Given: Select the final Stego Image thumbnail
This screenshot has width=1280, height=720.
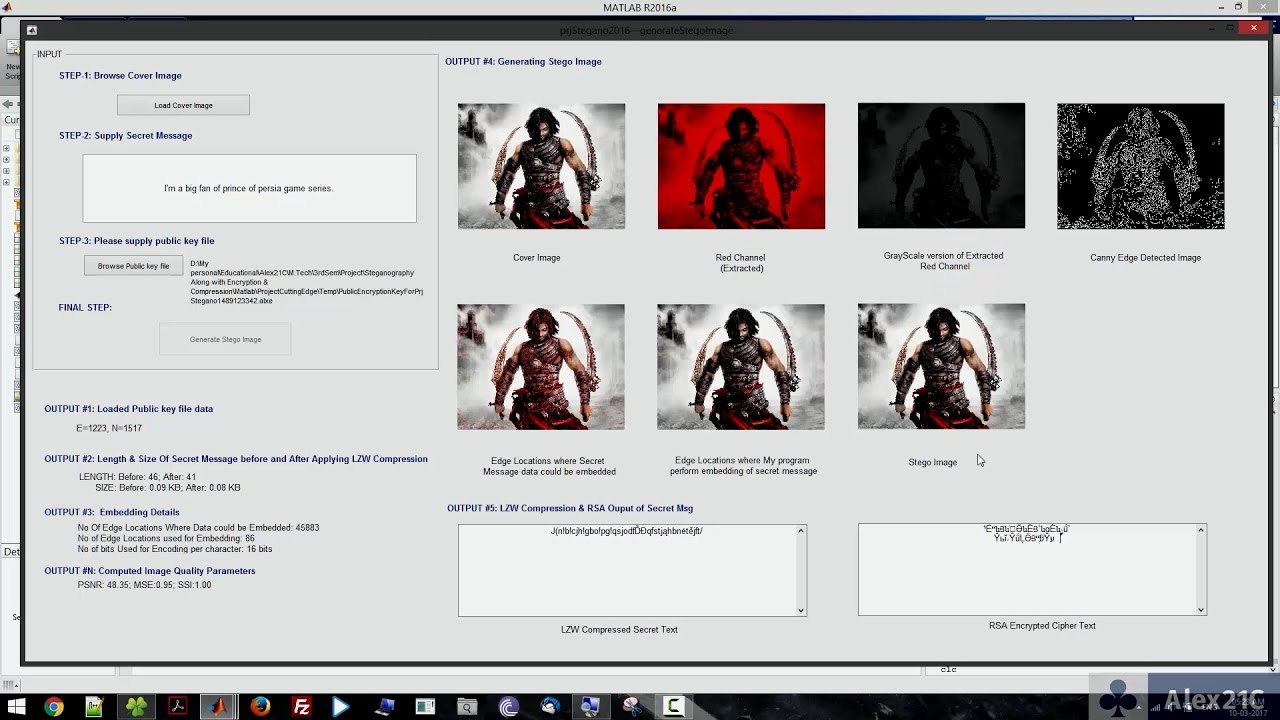Looking at the screenshot, I should click(x=940, y=366).
